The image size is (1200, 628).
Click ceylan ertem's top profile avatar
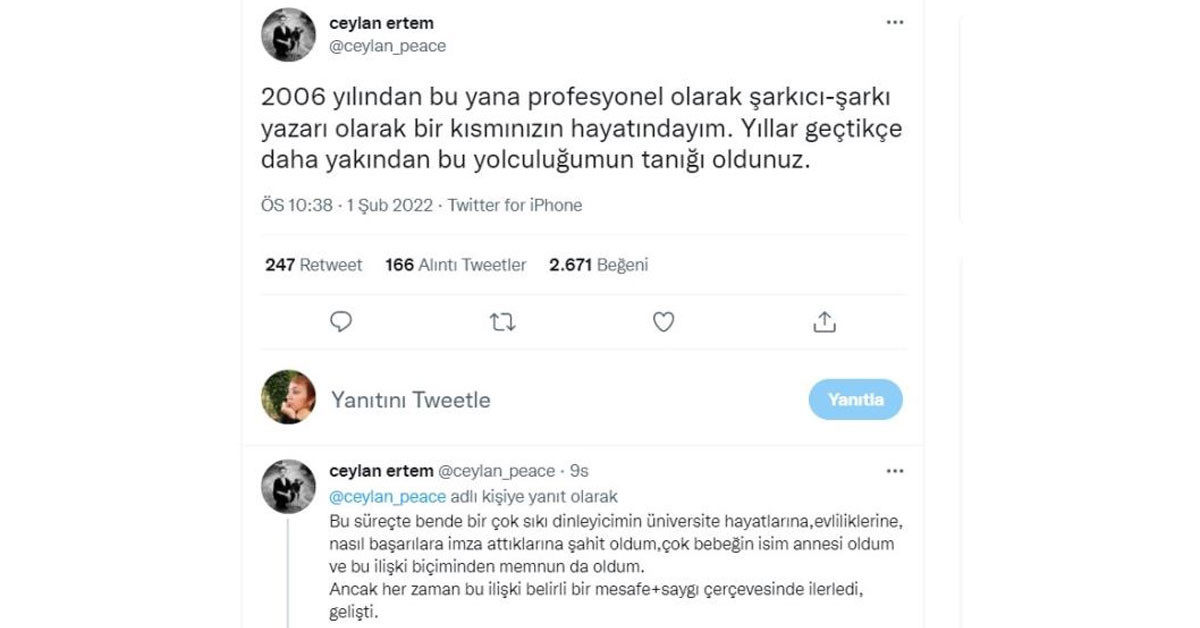pos(288,35)
